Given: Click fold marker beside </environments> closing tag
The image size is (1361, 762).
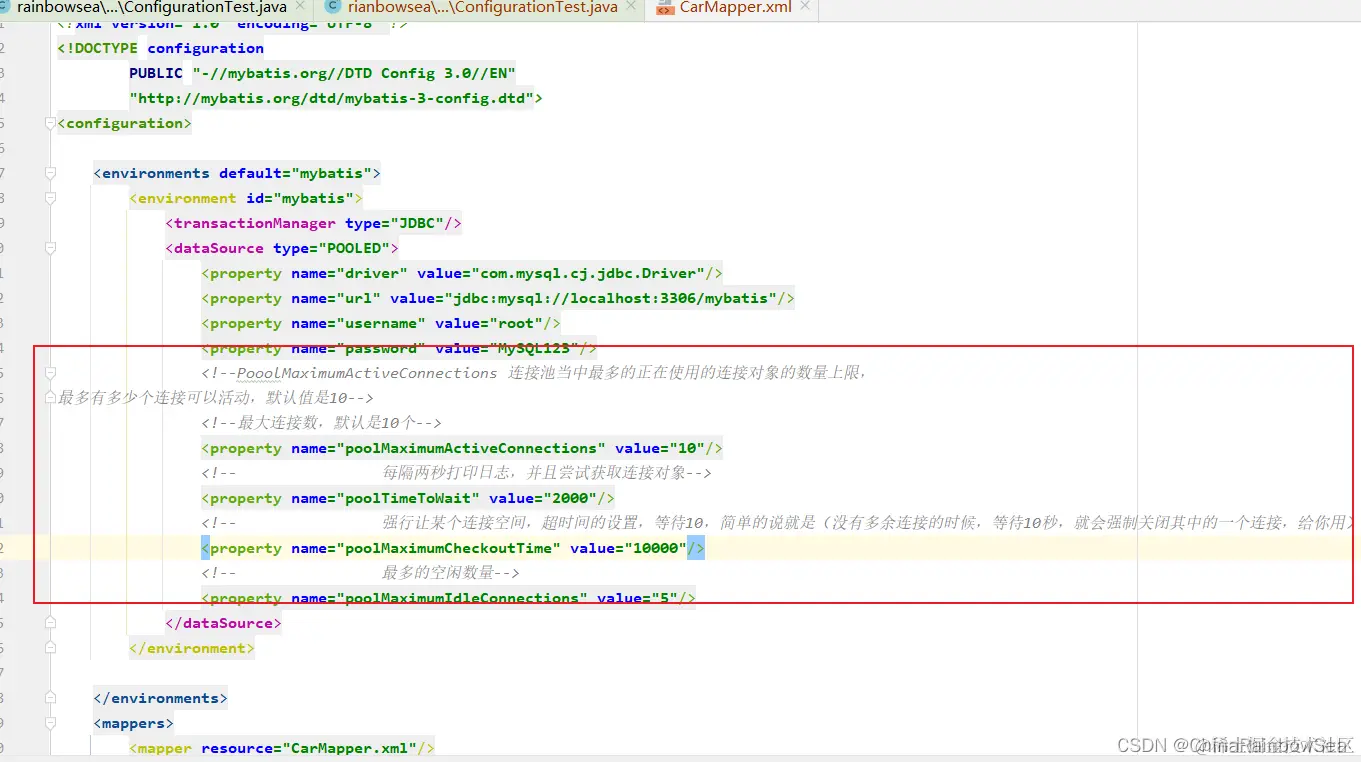Looking at the screenshot, I should click(50, 698).
